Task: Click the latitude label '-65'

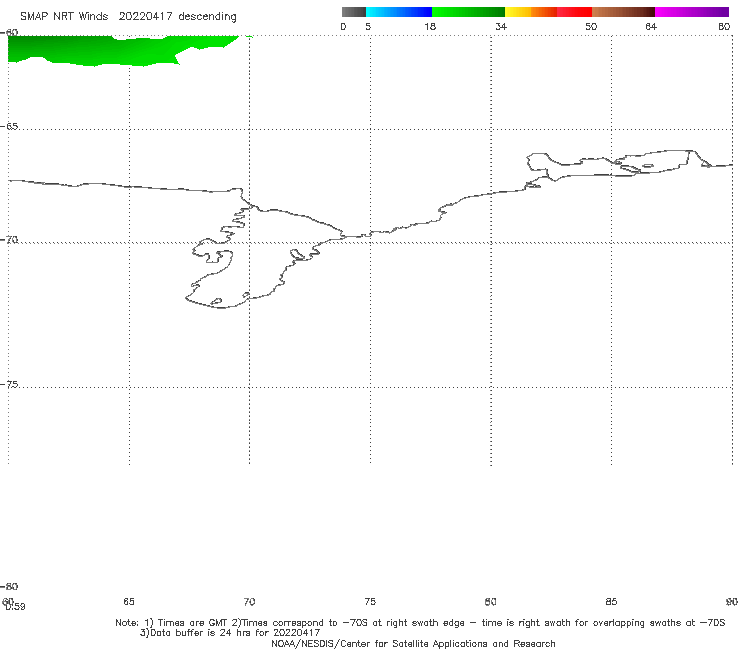Action: pyautogui.click(x=9, y=127)
